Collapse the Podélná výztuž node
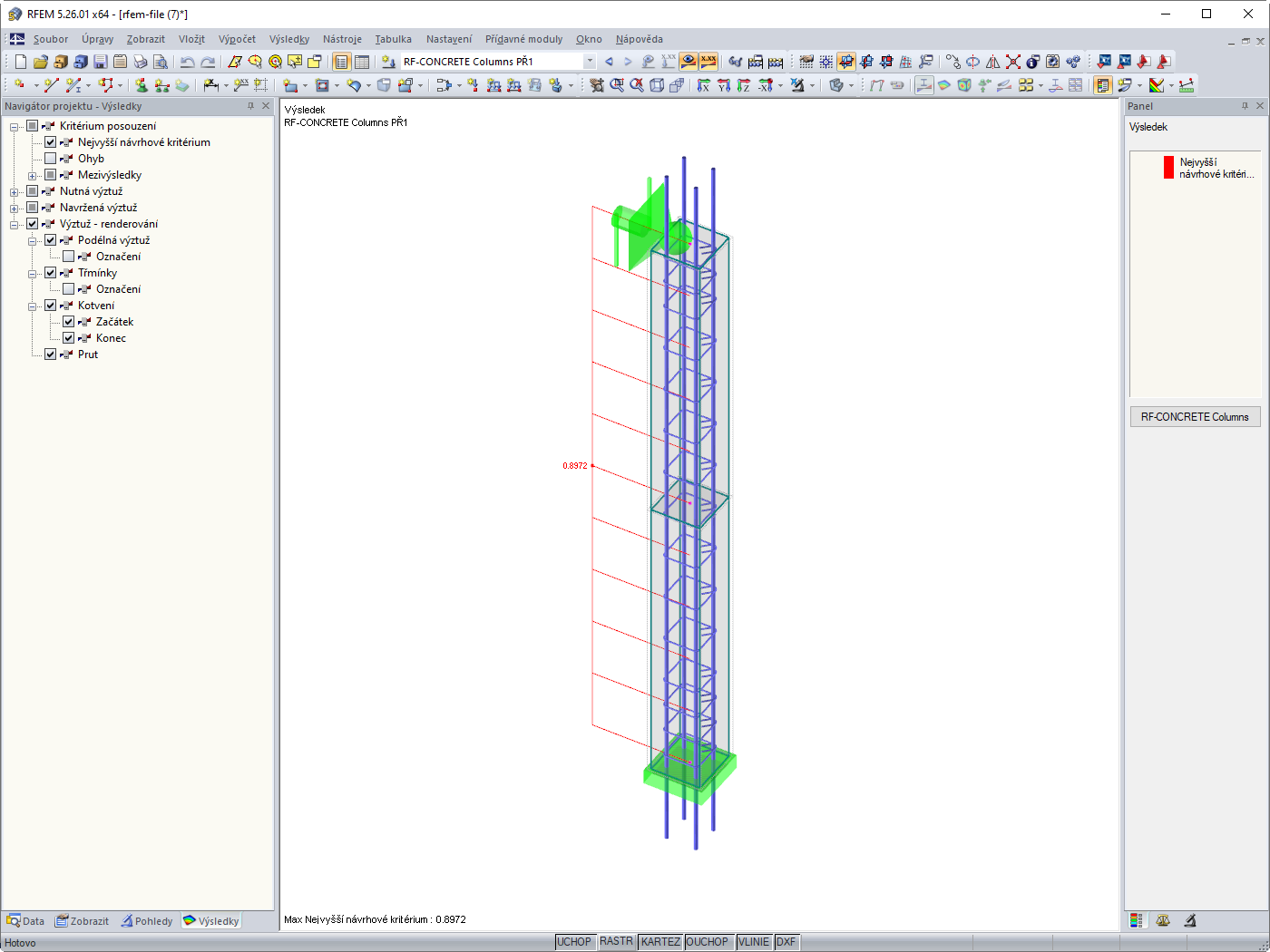Viewport: 1270px width, 952px height. point(33,241)
